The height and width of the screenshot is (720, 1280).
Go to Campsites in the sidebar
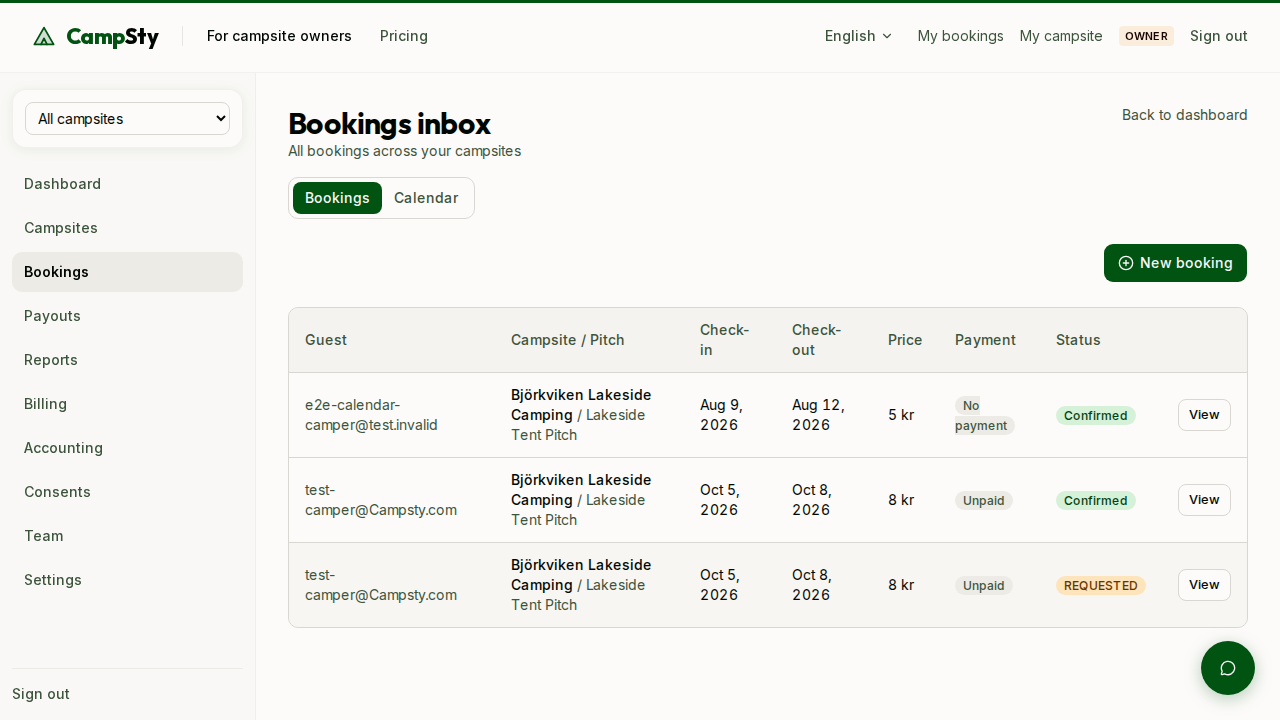pos(127,228)
